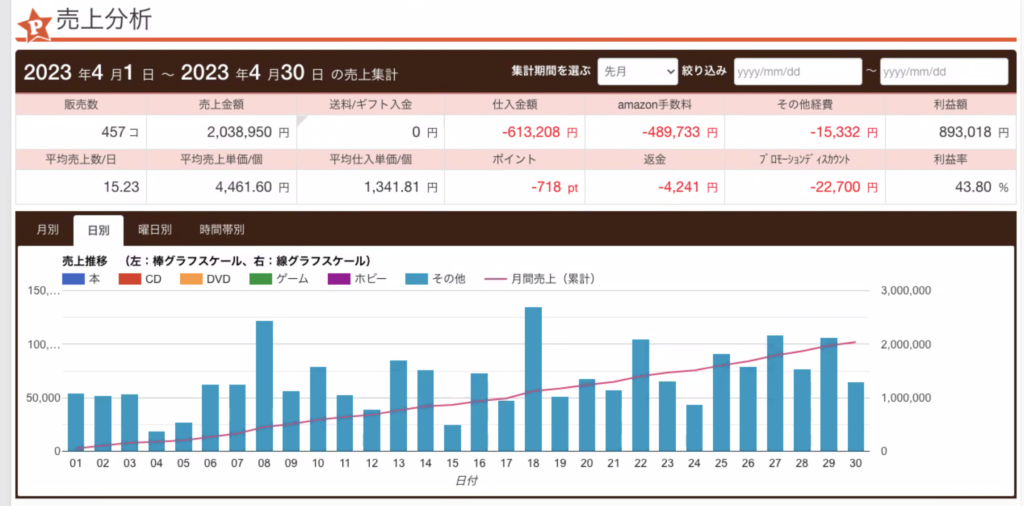1024x506 pixels.
Task: Open the 曜日別 tab
Action: pos(155,230)
